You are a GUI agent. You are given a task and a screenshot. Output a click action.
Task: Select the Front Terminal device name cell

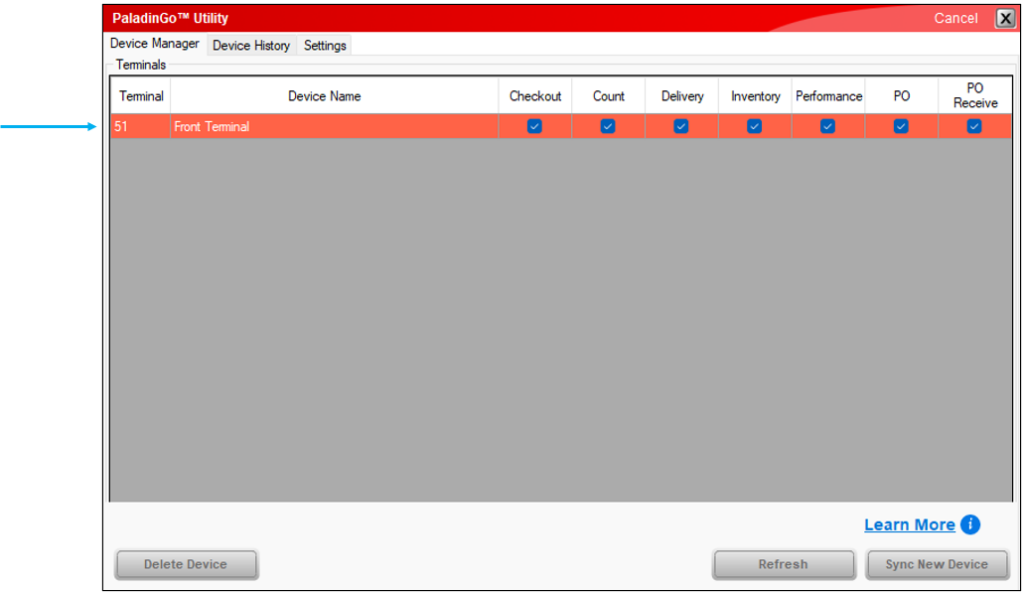(334, 127)
